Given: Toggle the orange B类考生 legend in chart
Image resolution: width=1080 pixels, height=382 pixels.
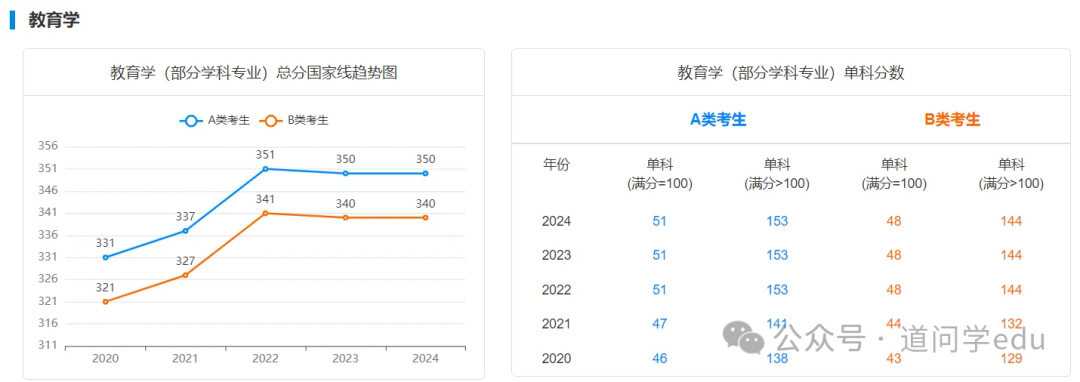Looking at the screenshot, I should pyautogui.click(x=294, y=120).
